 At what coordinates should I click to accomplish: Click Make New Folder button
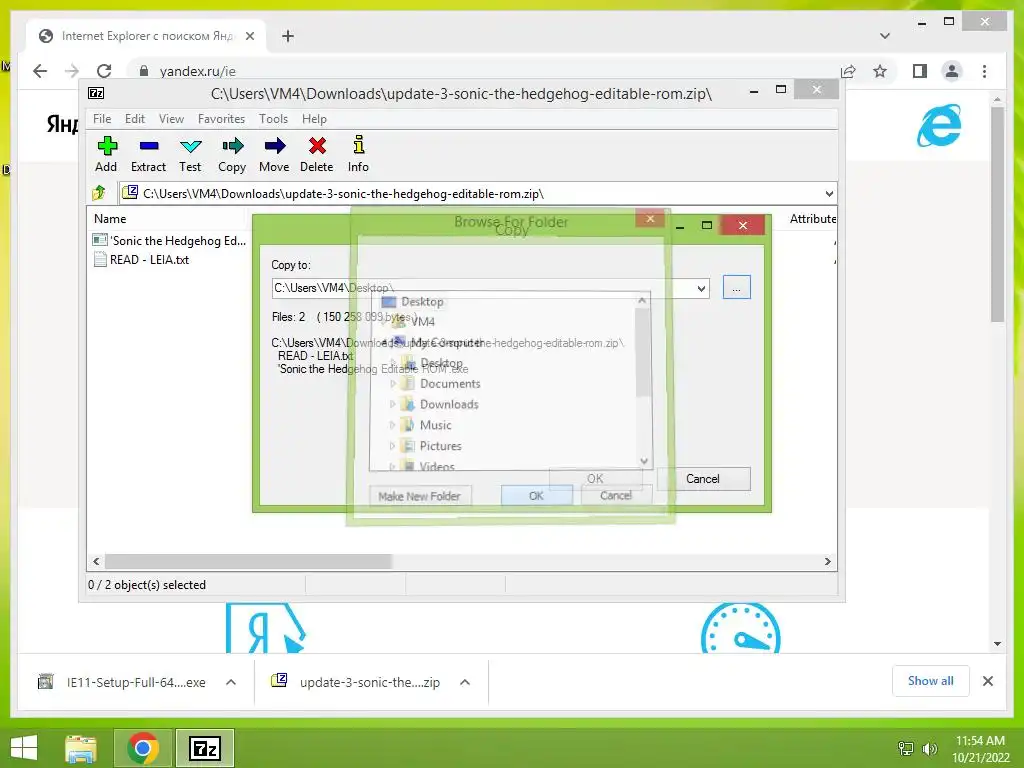[420, 496]
